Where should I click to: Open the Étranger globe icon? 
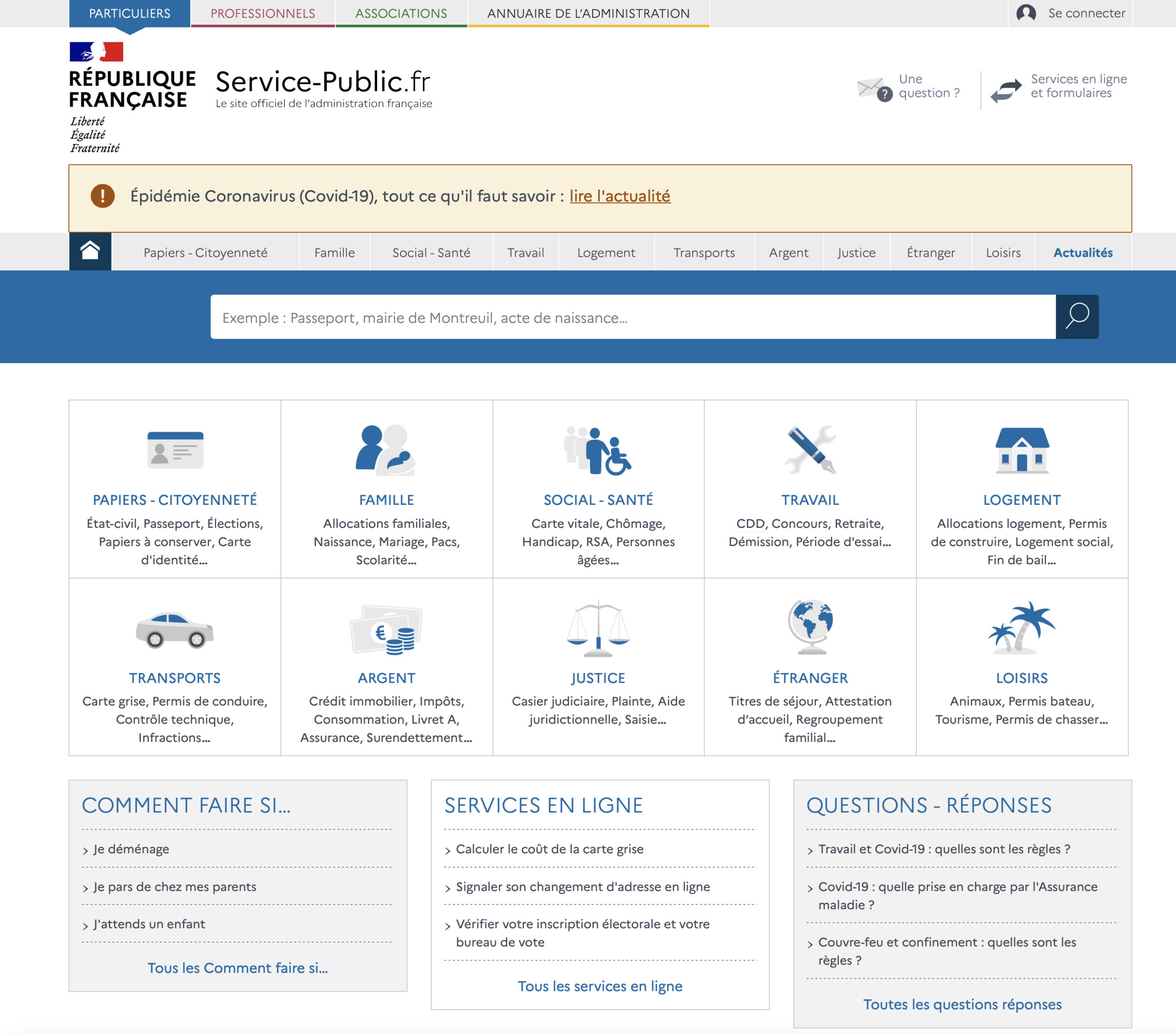coord(809,627)
